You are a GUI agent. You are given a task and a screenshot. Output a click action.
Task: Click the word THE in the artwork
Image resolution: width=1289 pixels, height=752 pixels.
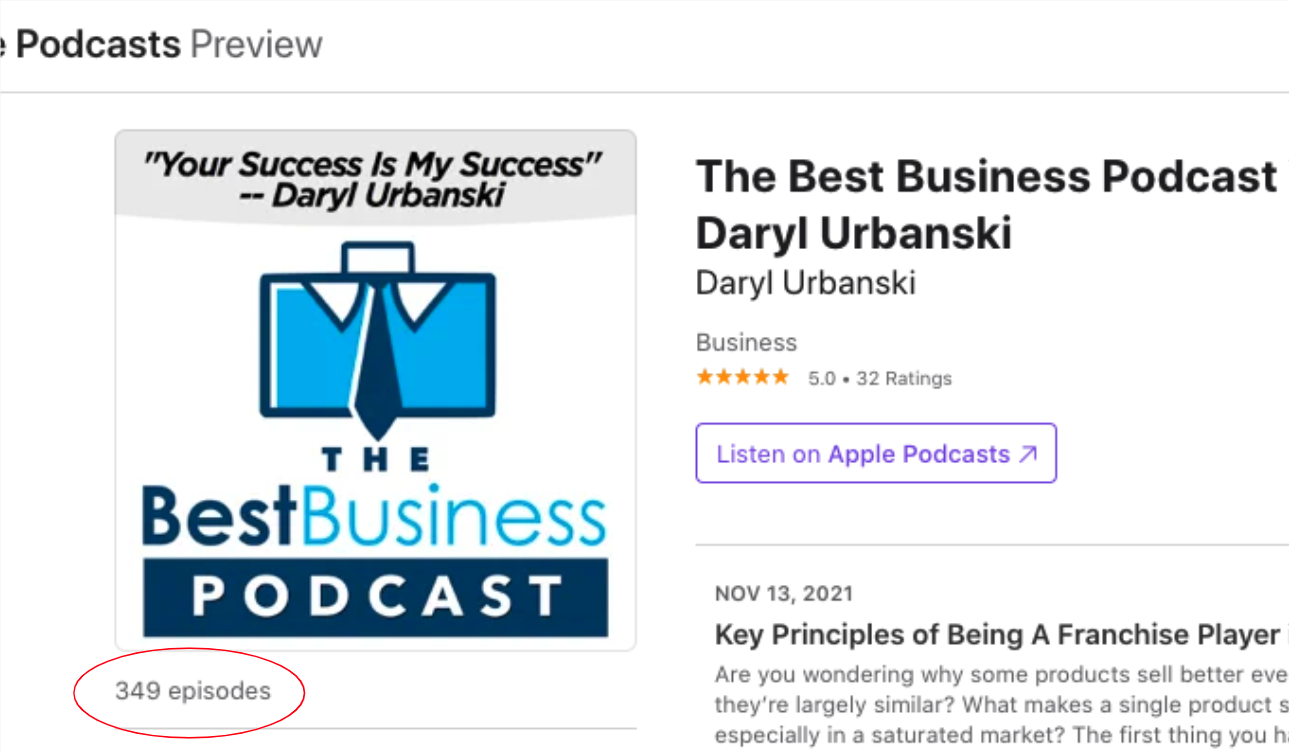[x=377, y=460]
